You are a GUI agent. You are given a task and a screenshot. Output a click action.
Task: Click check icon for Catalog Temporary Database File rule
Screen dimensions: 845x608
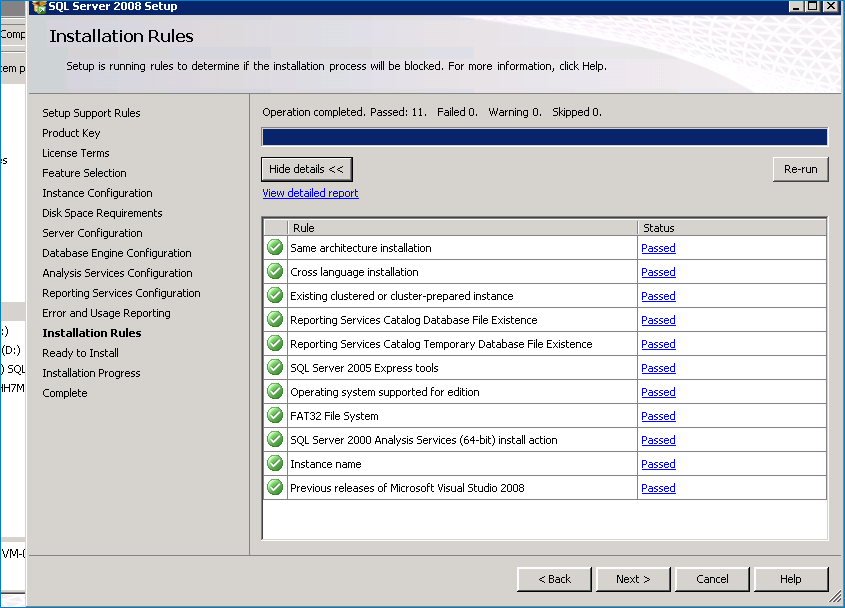point(275,343)
